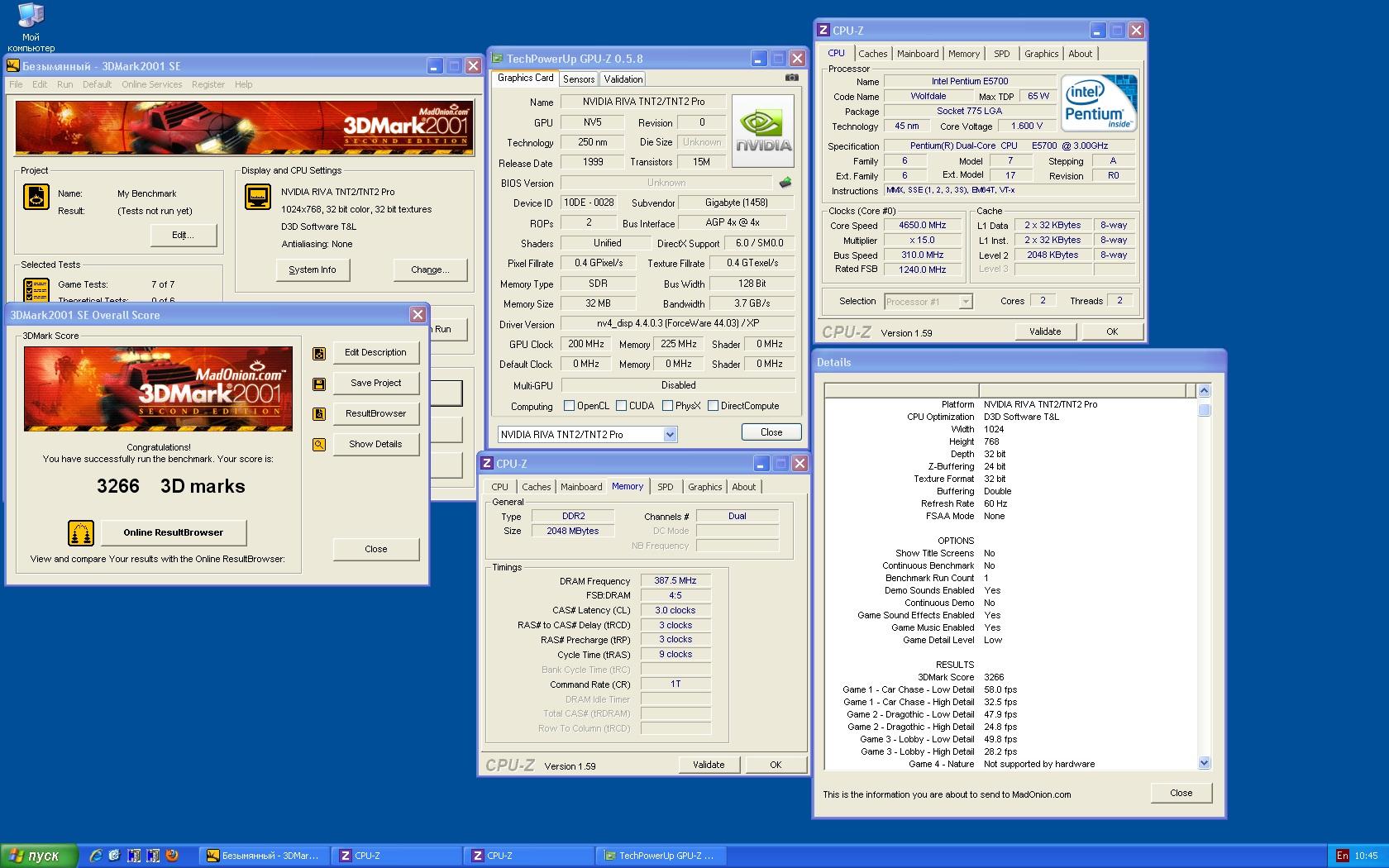
Task: Click the DRAM Frequency 387.5 MHz field
Action: pos(675,581)
